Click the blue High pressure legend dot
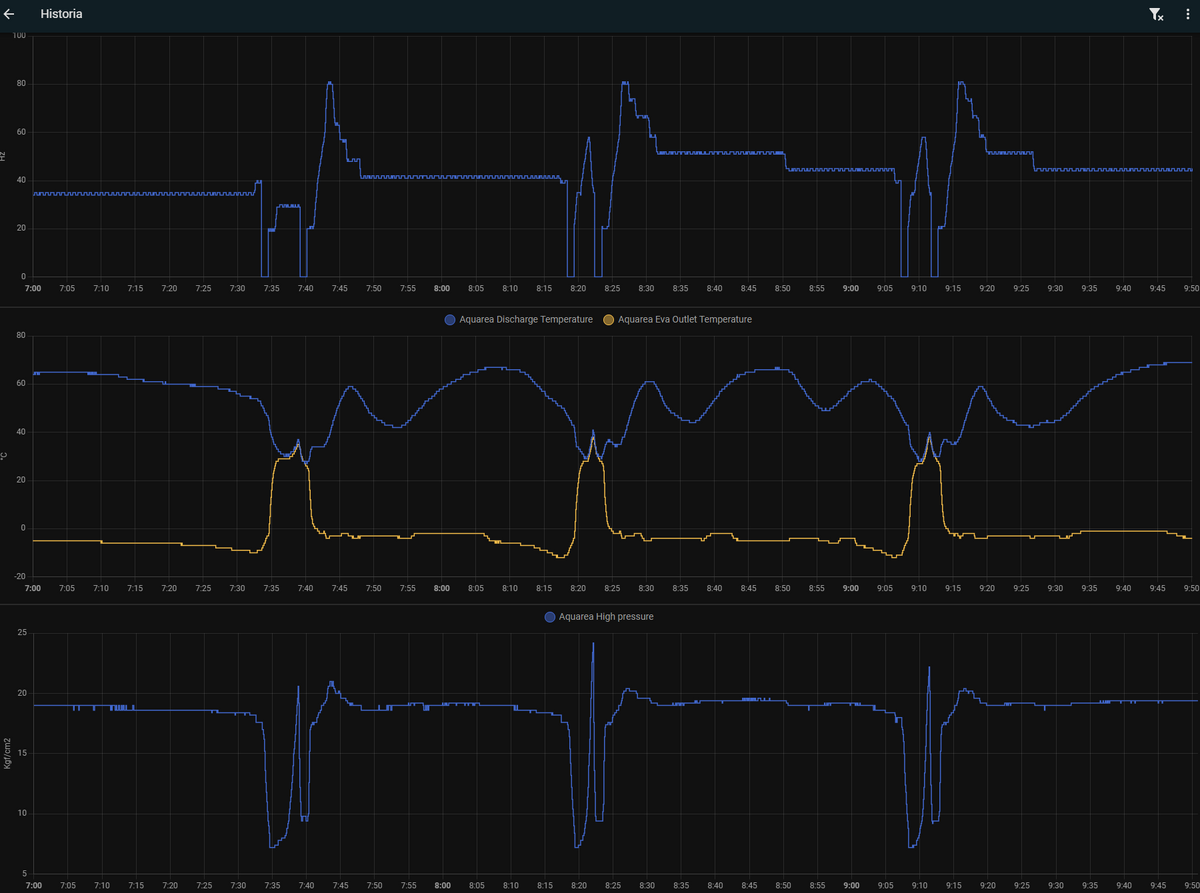The image size is (1200, 893). (550, 617)
